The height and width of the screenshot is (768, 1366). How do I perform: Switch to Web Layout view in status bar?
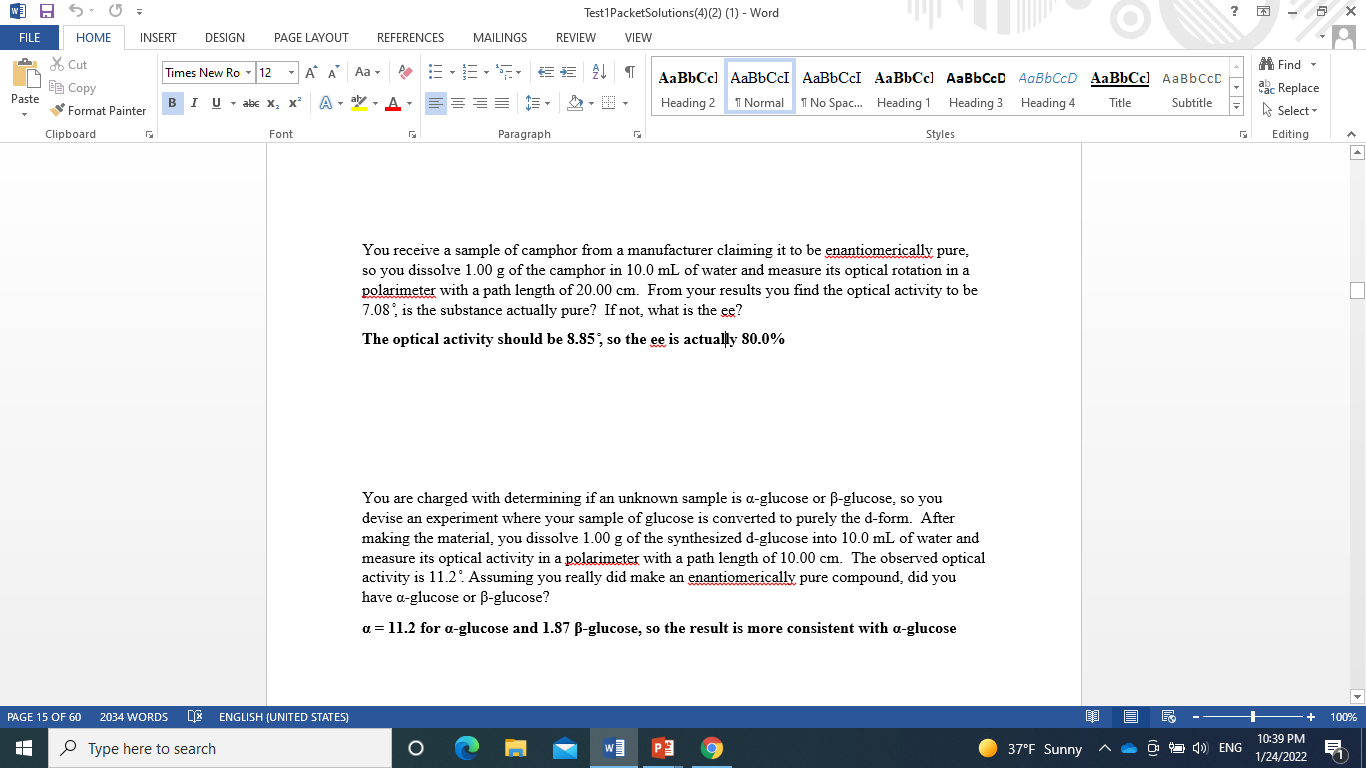[x=1166, y=717]
